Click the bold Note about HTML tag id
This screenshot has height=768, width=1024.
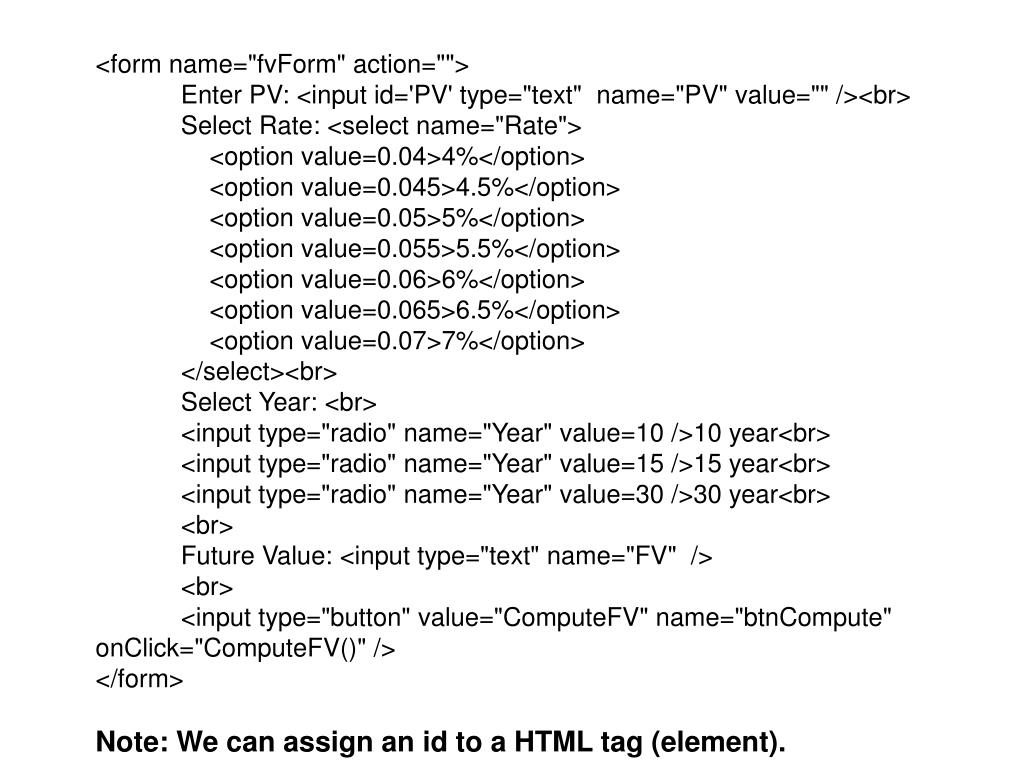440,742
